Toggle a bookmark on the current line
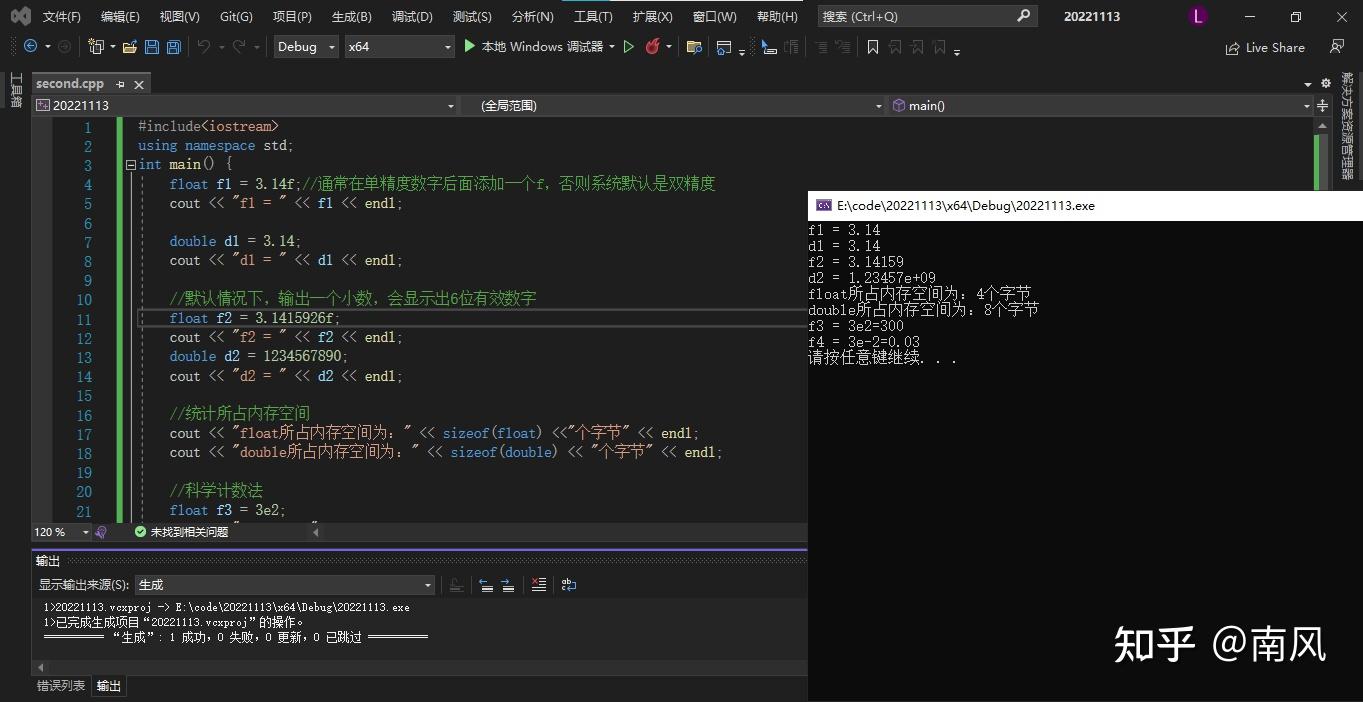 (x=872, y=46)
